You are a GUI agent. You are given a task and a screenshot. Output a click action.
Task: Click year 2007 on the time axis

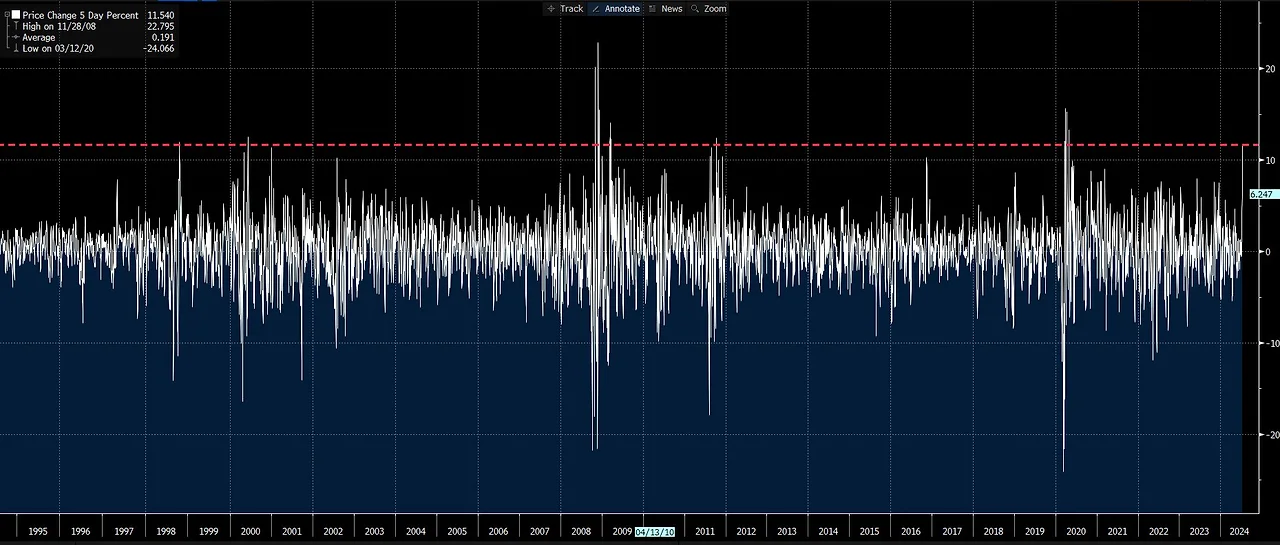pyautogui.click(x=539, y=532)
